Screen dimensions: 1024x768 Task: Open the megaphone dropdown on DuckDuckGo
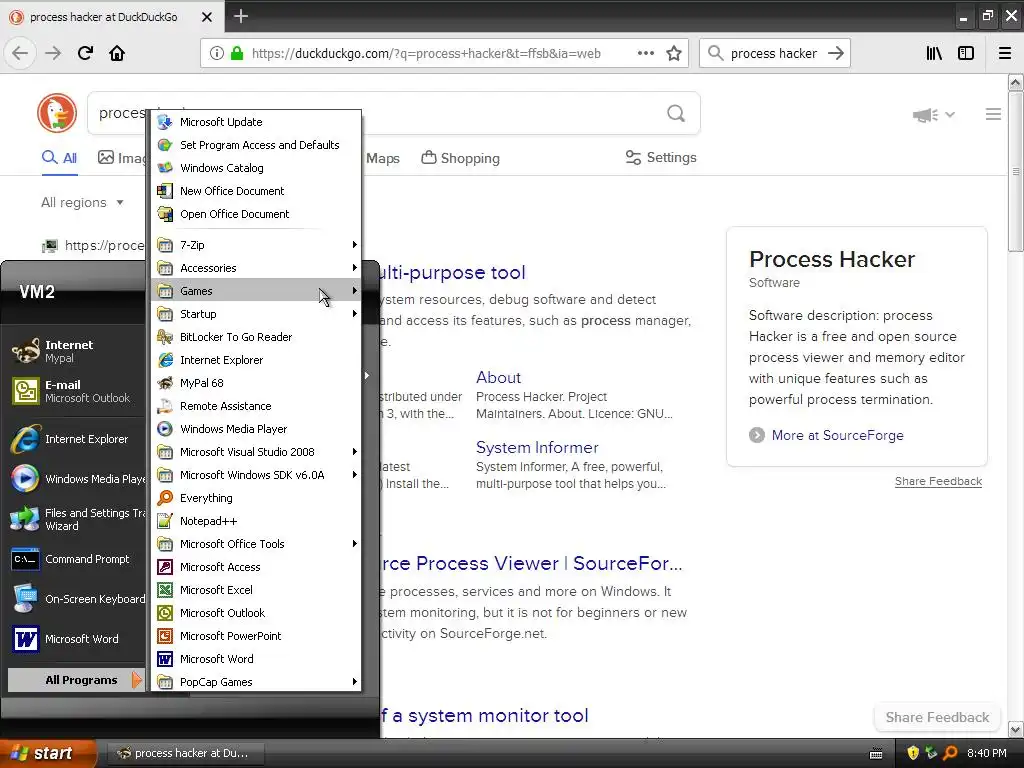[934, 115]
